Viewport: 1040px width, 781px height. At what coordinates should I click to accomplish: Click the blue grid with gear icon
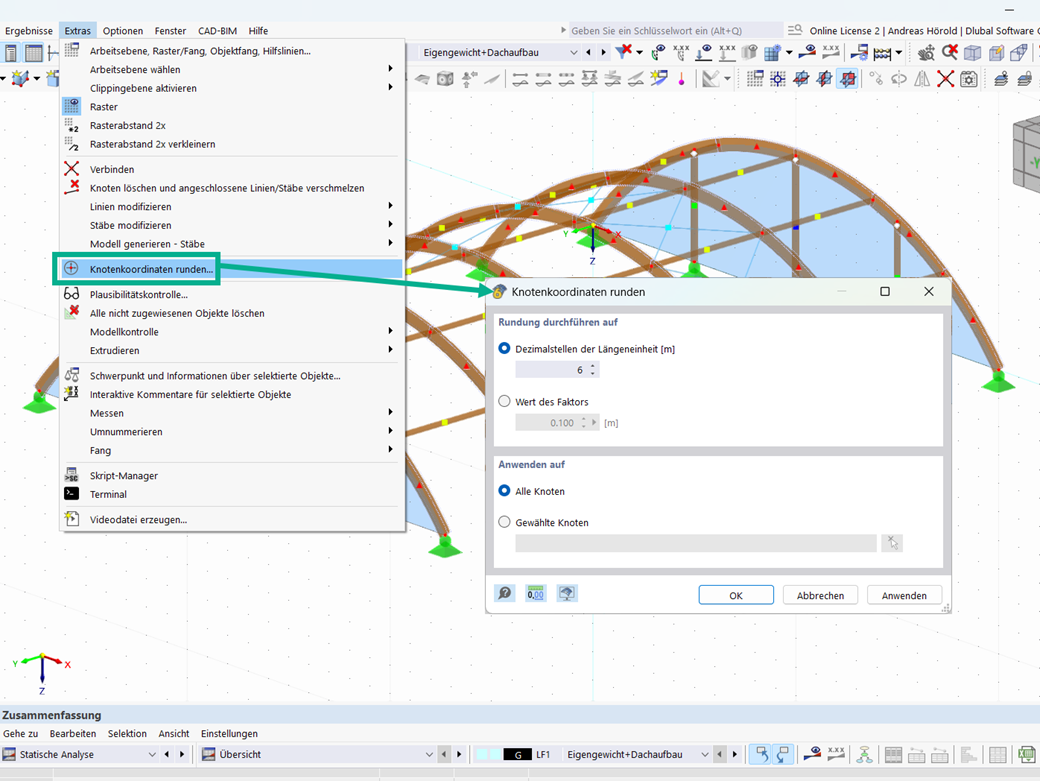(771, 52)
